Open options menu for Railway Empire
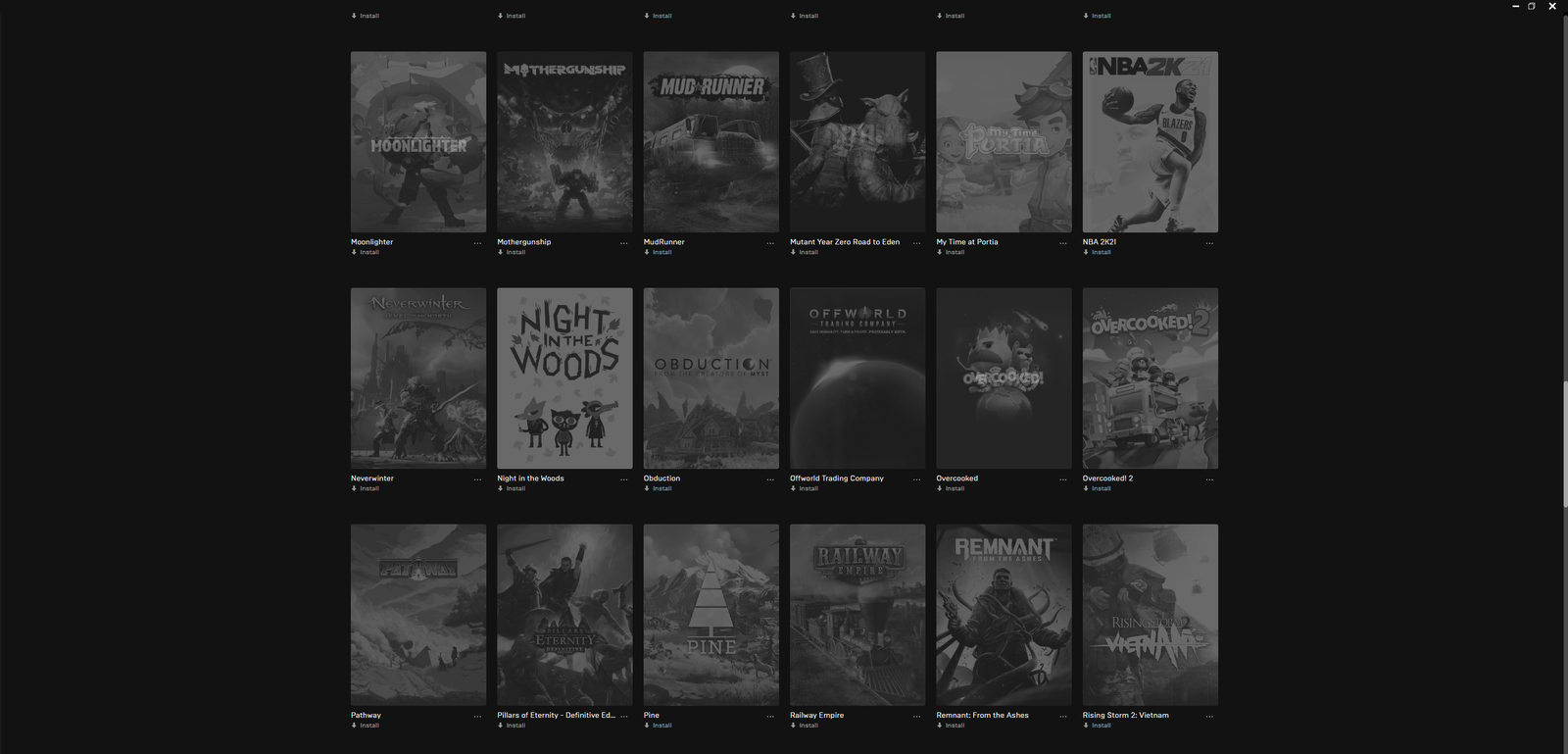Image resolution: width=1568 pixels, height=754 pixels. pos(916,717)
